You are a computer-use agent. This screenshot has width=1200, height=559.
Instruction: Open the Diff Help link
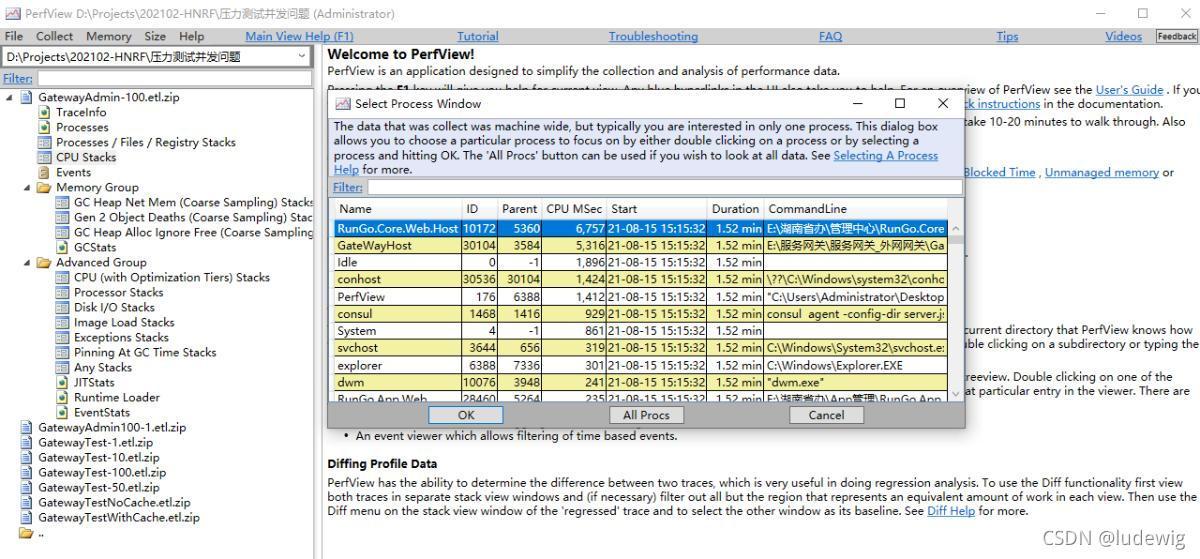click(x=951, y=511)
